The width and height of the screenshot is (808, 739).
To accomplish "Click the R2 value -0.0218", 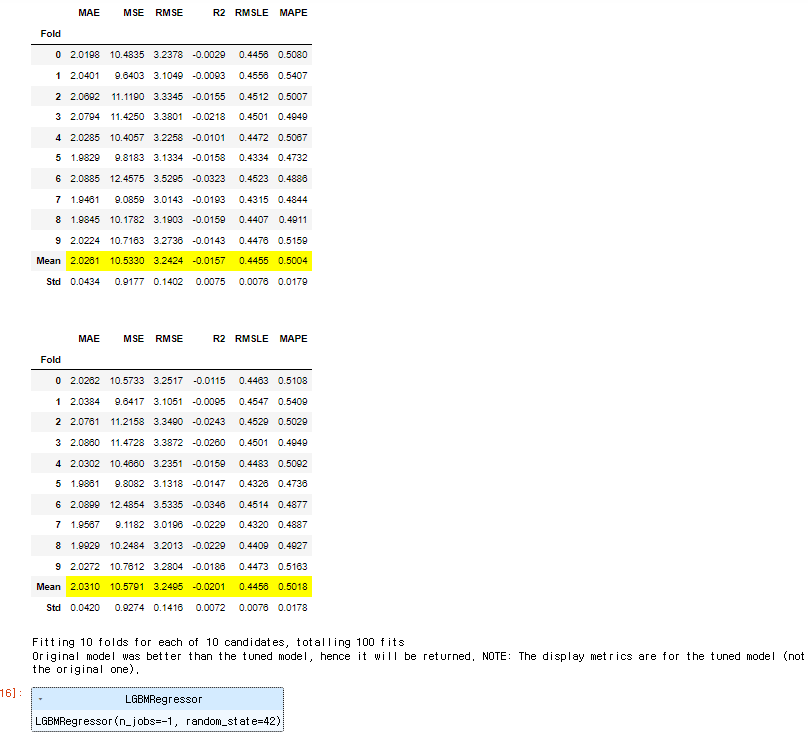I will point(209,116).
